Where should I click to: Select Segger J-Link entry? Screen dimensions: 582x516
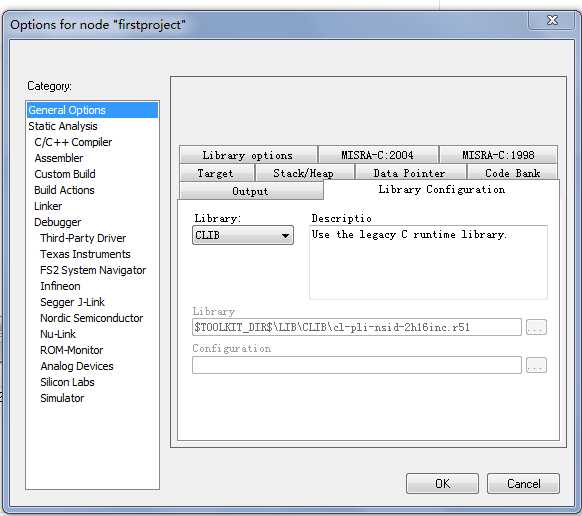72,302
